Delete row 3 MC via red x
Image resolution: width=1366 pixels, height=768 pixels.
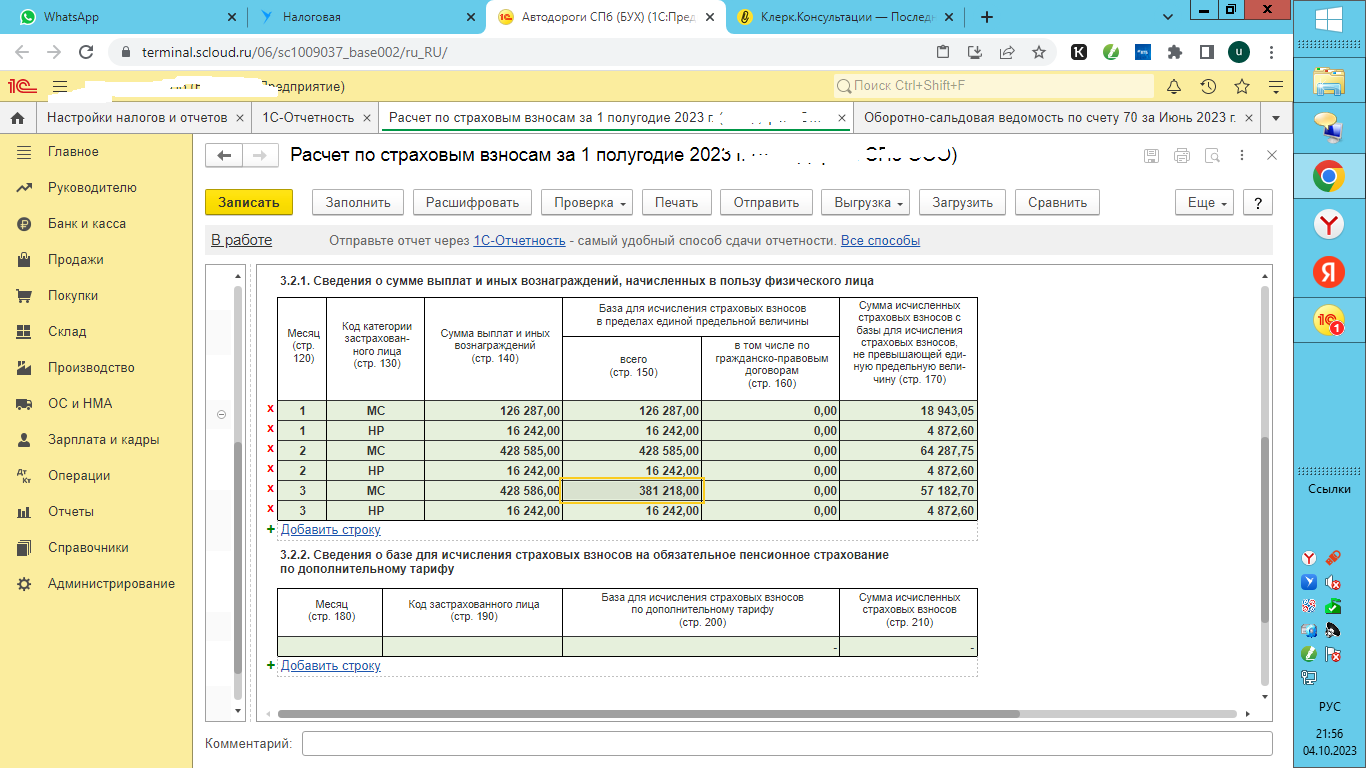pos(270,490)
